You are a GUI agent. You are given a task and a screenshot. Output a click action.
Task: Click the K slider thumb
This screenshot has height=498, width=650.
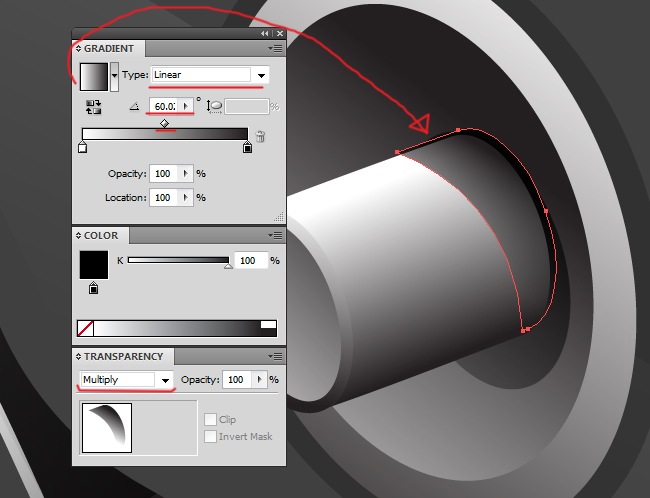[228, 266]
